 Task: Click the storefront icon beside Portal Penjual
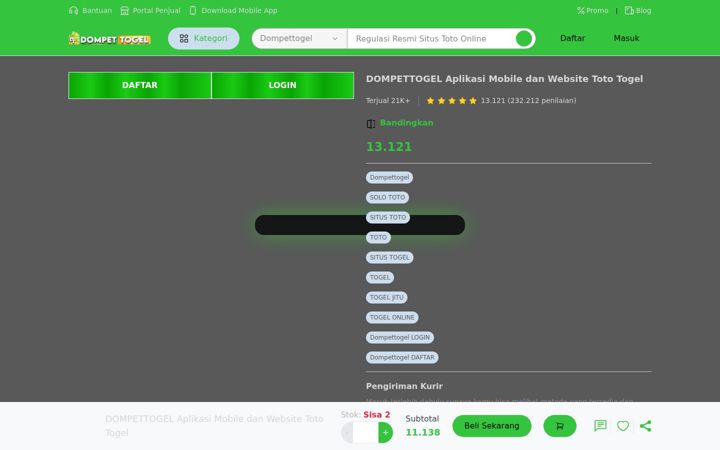coord(124,11)
